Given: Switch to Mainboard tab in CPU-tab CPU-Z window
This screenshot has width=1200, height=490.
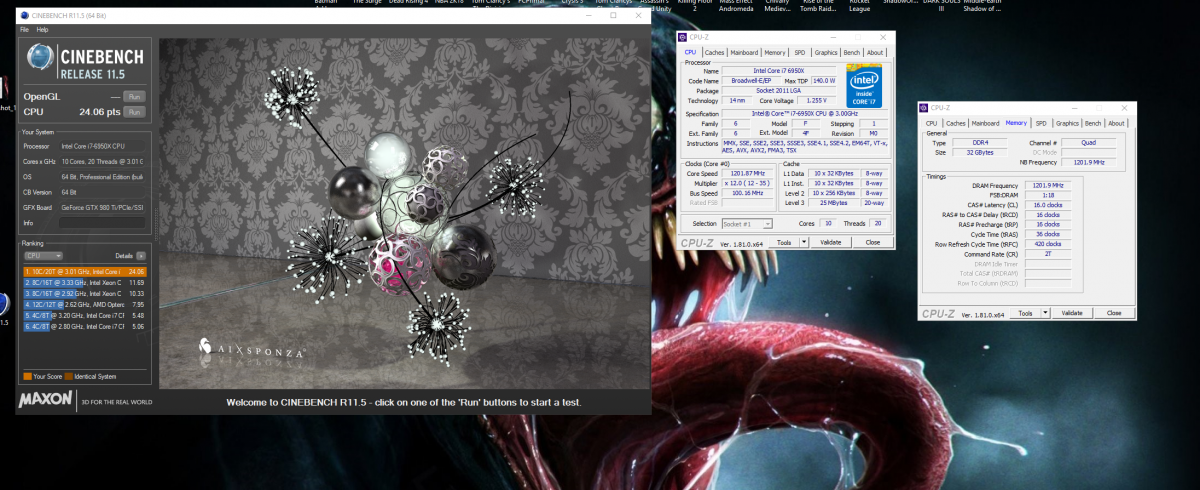Looking at the screenshot, I should 744,52.
